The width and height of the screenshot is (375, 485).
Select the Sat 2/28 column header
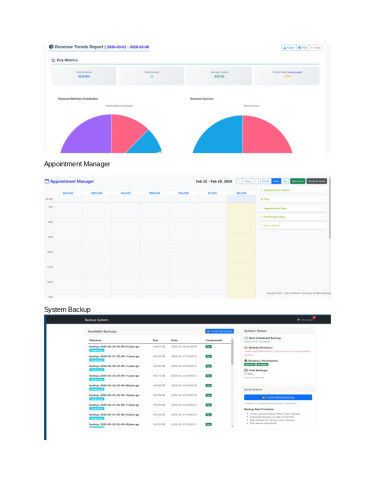(x=241, y=193)
